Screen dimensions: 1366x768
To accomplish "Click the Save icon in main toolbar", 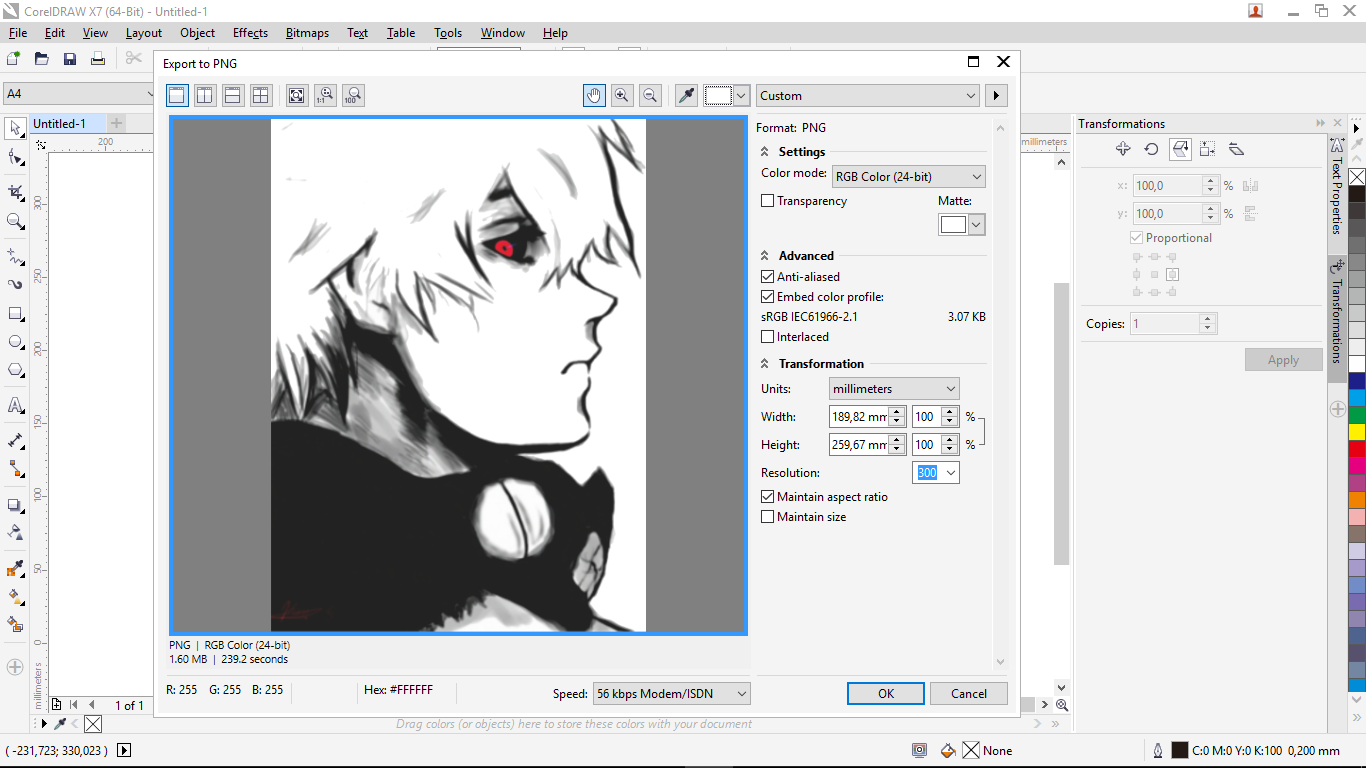I will point(70,59).
